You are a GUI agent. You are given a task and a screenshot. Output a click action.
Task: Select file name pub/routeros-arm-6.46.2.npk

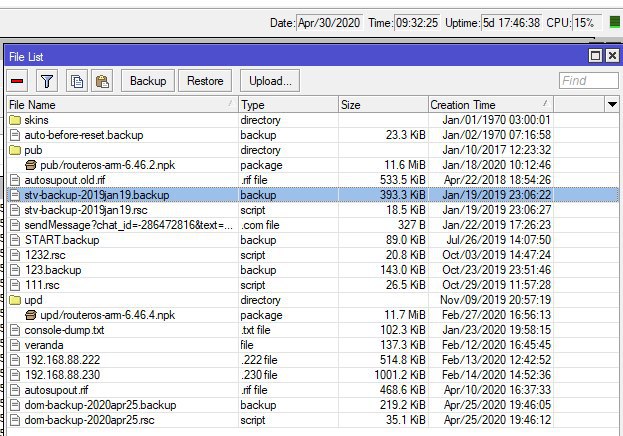click(x=108, y=165)
